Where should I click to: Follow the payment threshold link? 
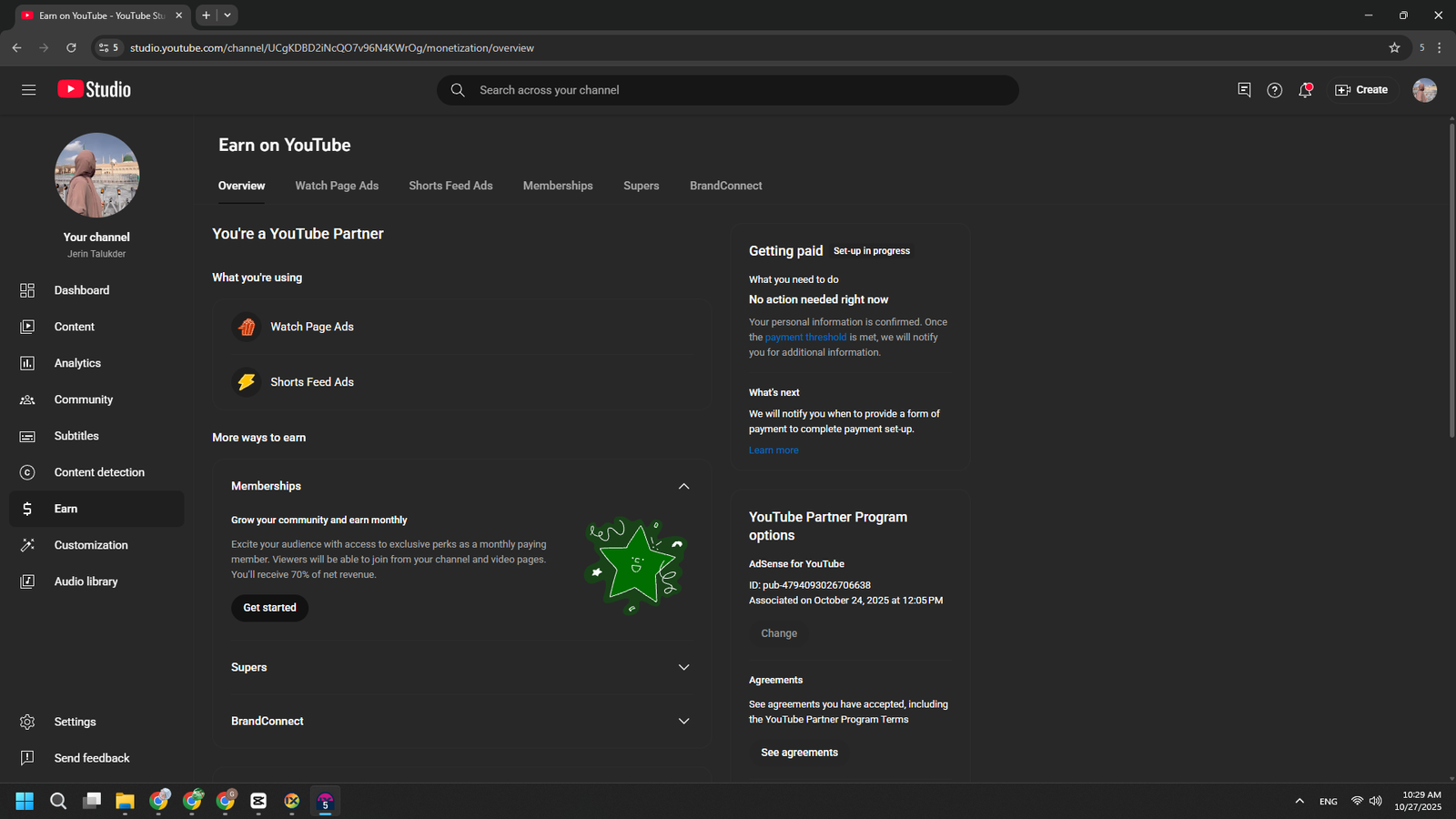click(805, 338)
